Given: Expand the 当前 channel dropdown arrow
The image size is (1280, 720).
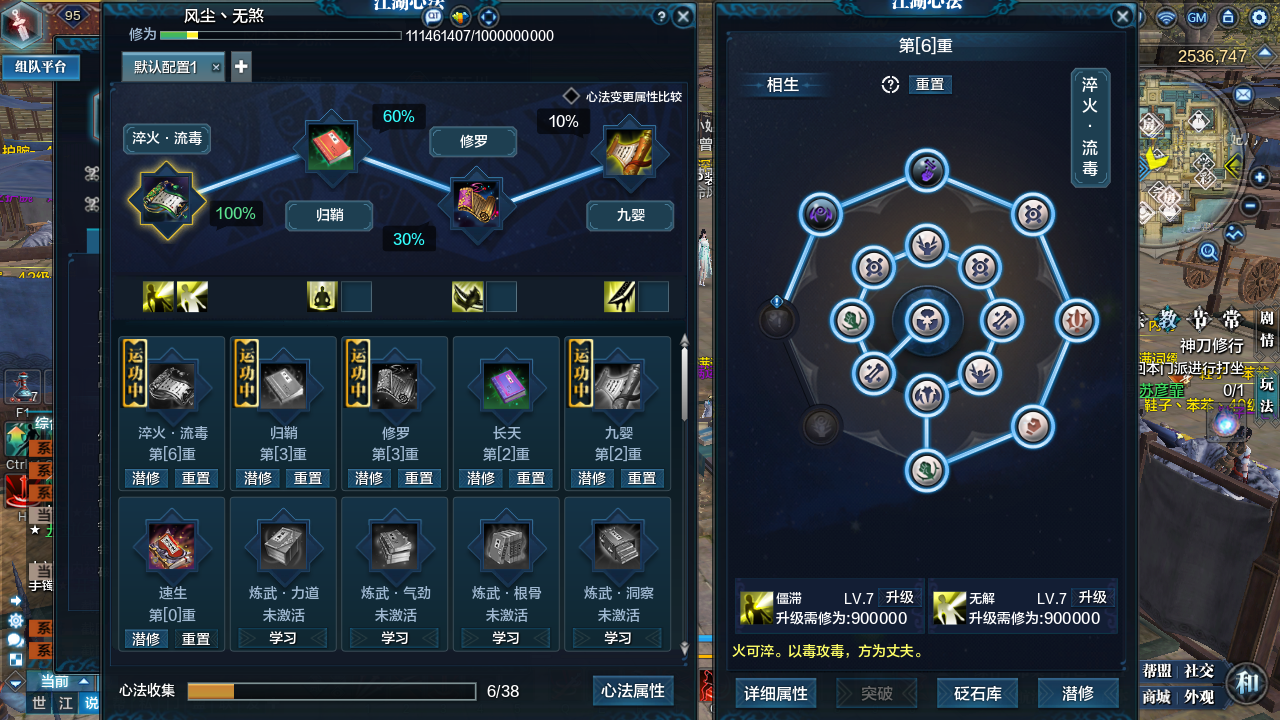Looking at the screenshot, I should (85, 681).
